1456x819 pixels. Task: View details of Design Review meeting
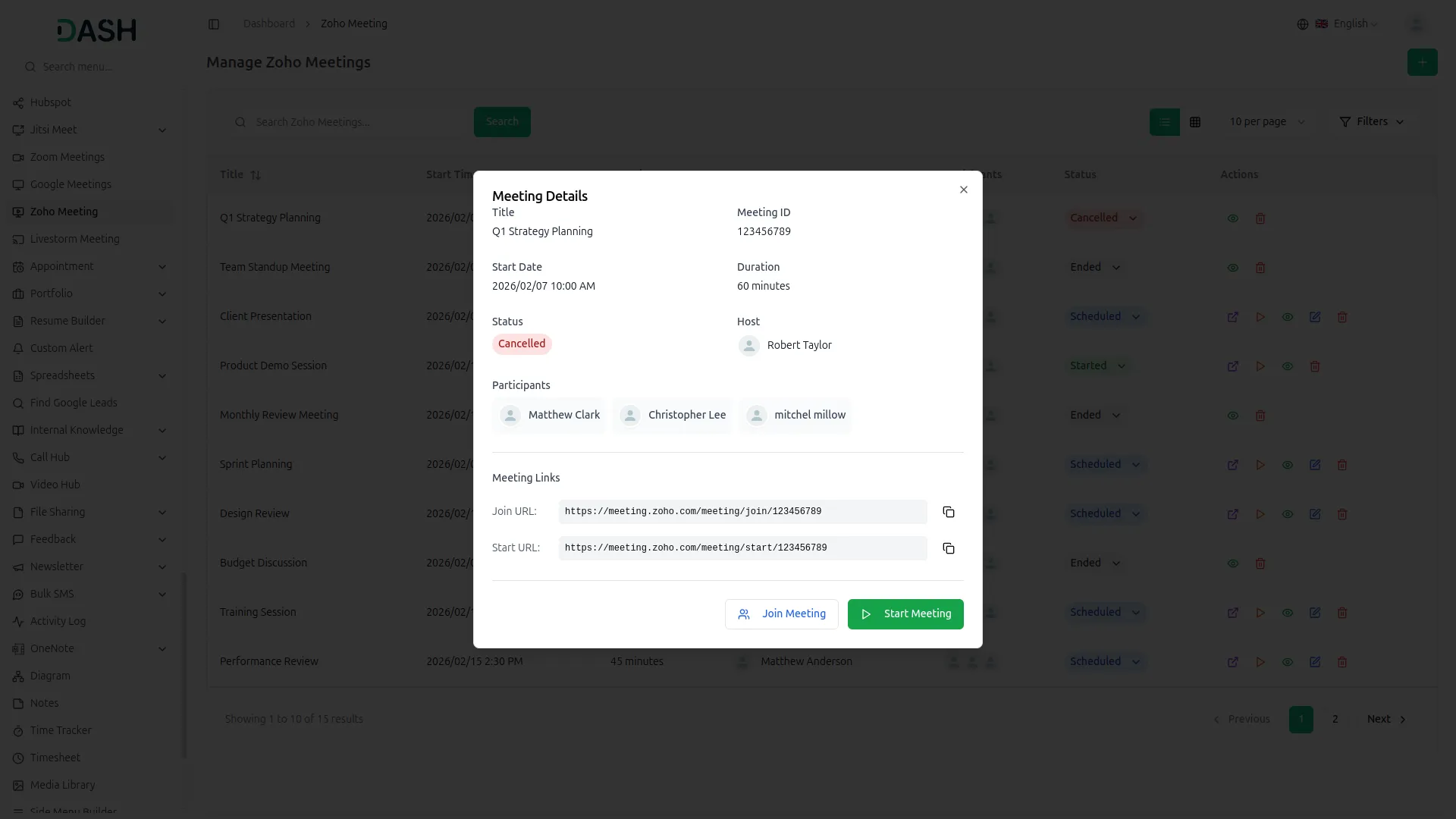1288,514
